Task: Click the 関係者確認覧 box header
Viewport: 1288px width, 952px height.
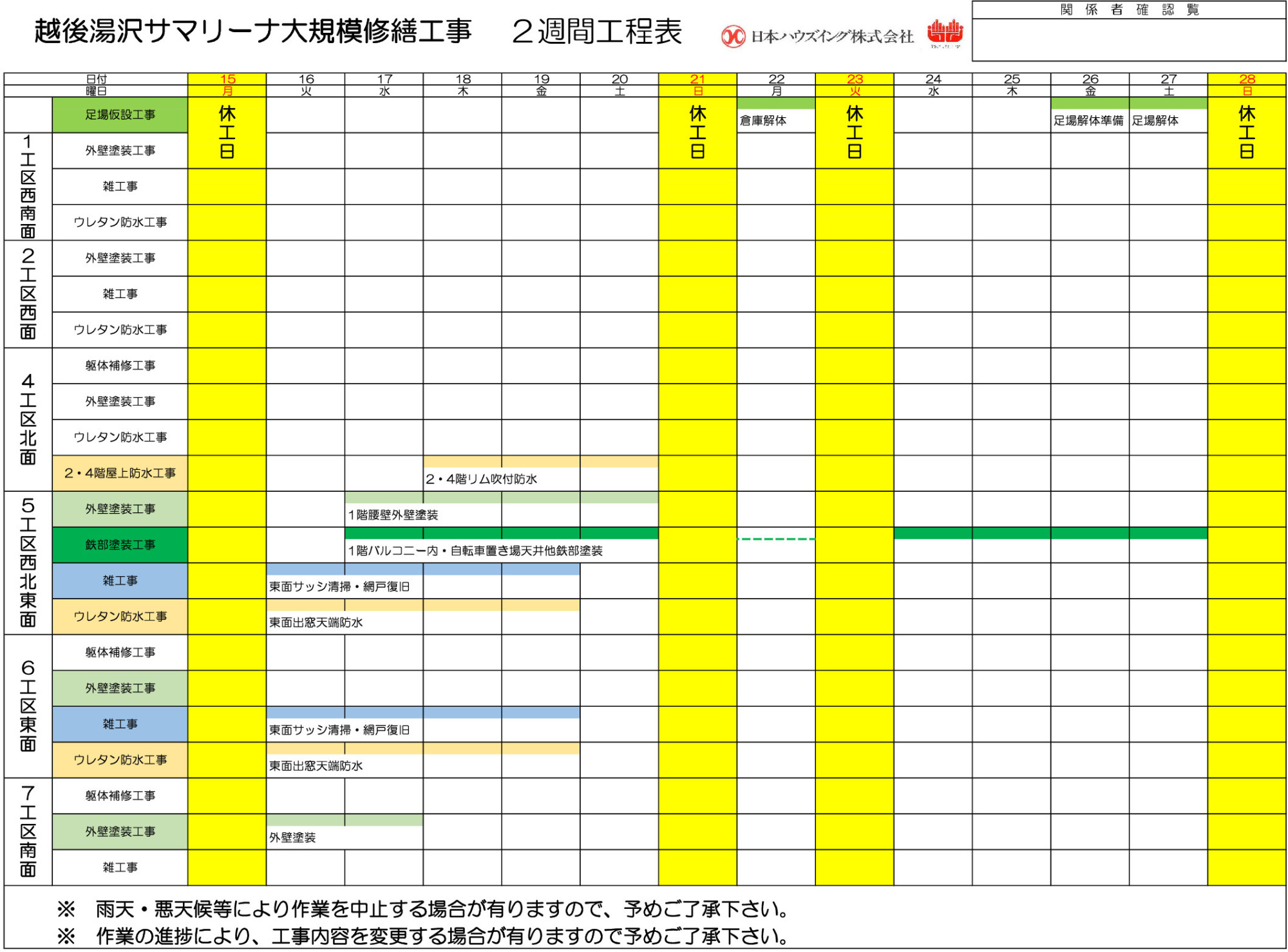Action: click(1129, 10)
